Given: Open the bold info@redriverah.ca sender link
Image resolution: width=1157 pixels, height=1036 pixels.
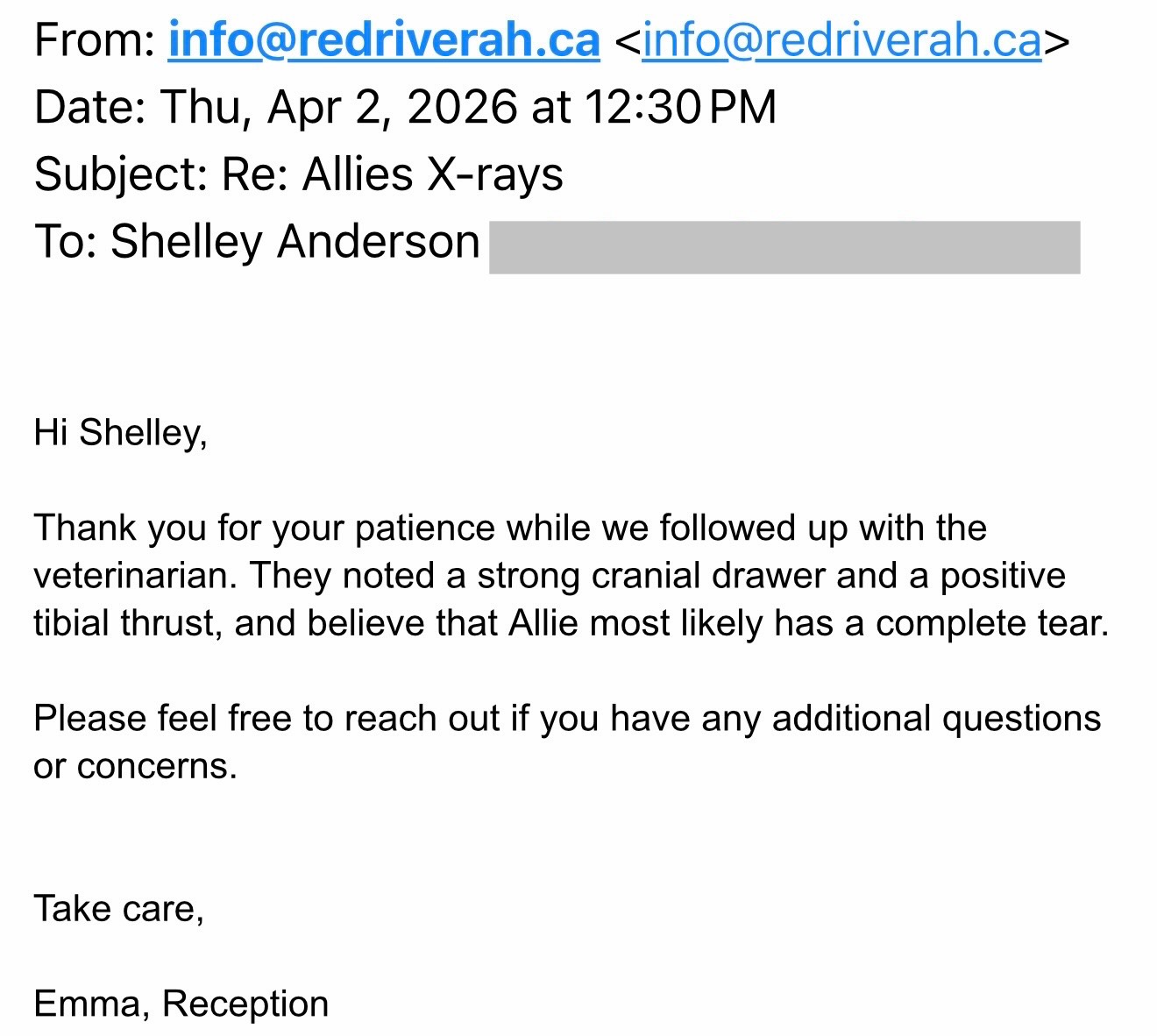Looking at the screenshot, I should pyautogui.click(x=383, y=40).
